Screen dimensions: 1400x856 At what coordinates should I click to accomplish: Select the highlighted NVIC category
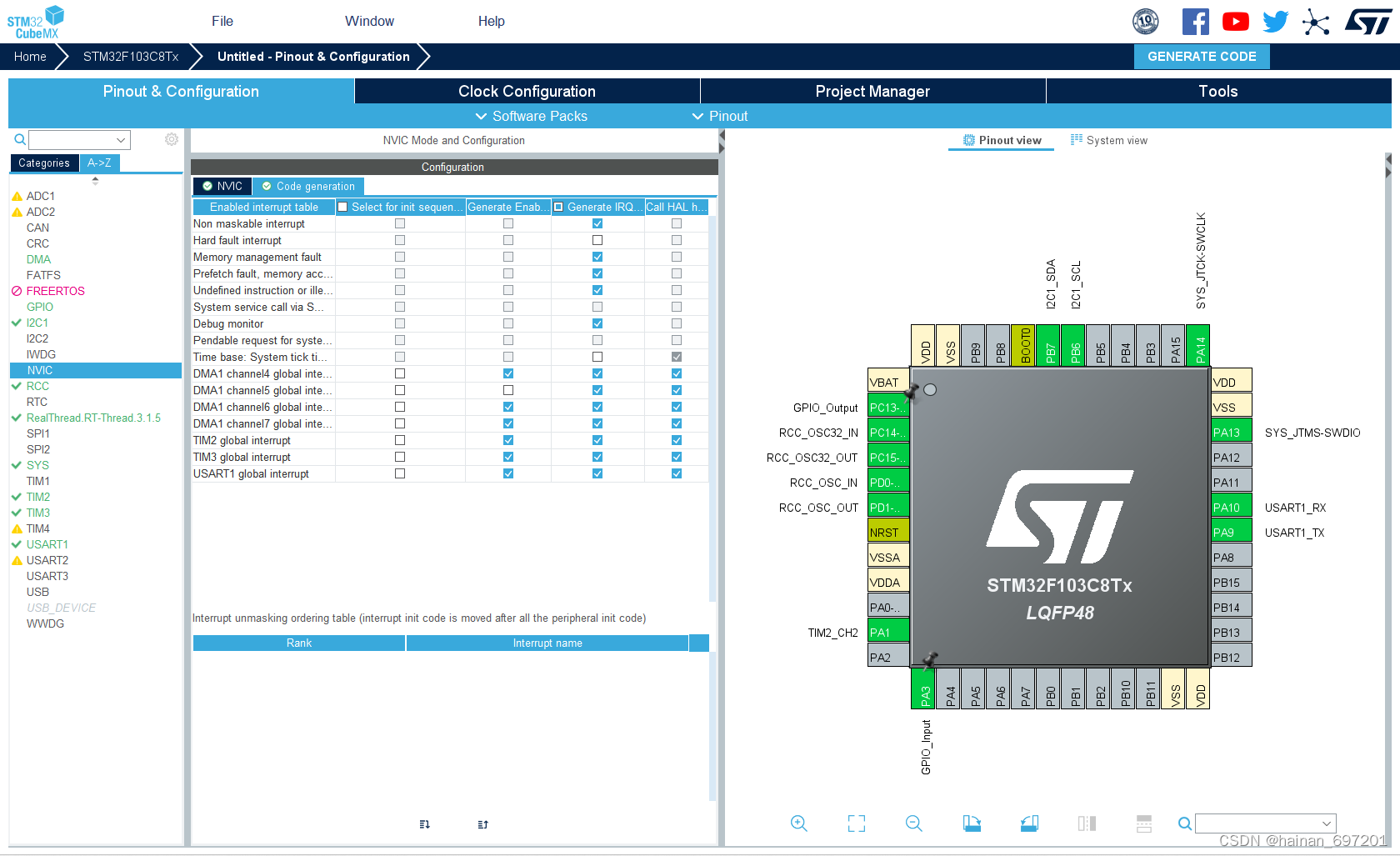click(96, 370)
